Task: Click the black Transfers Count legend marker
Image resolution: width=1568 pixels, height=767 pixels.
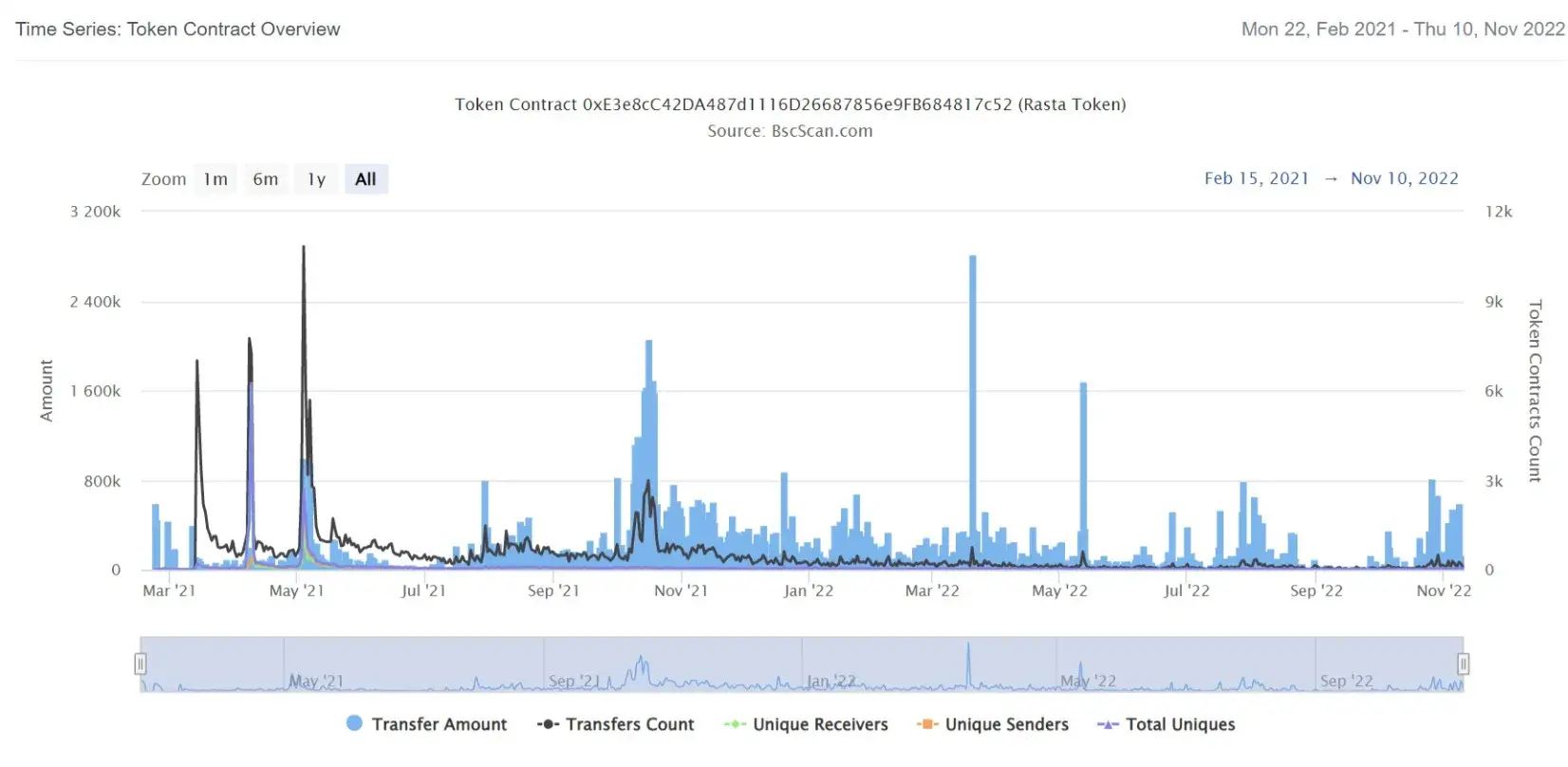Action: (x=548, y=724)
